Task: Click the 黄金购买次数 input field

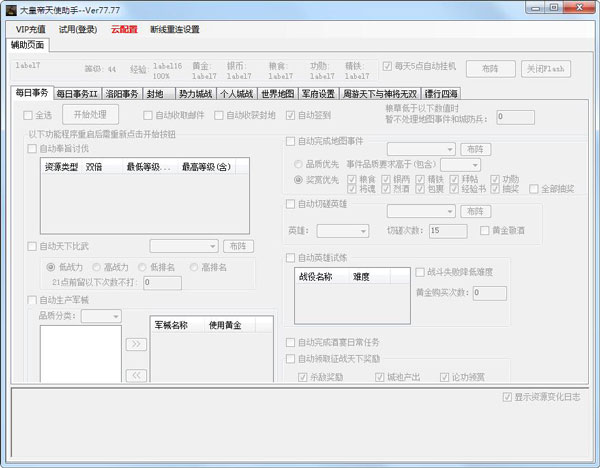Action: tap(489, 293)
